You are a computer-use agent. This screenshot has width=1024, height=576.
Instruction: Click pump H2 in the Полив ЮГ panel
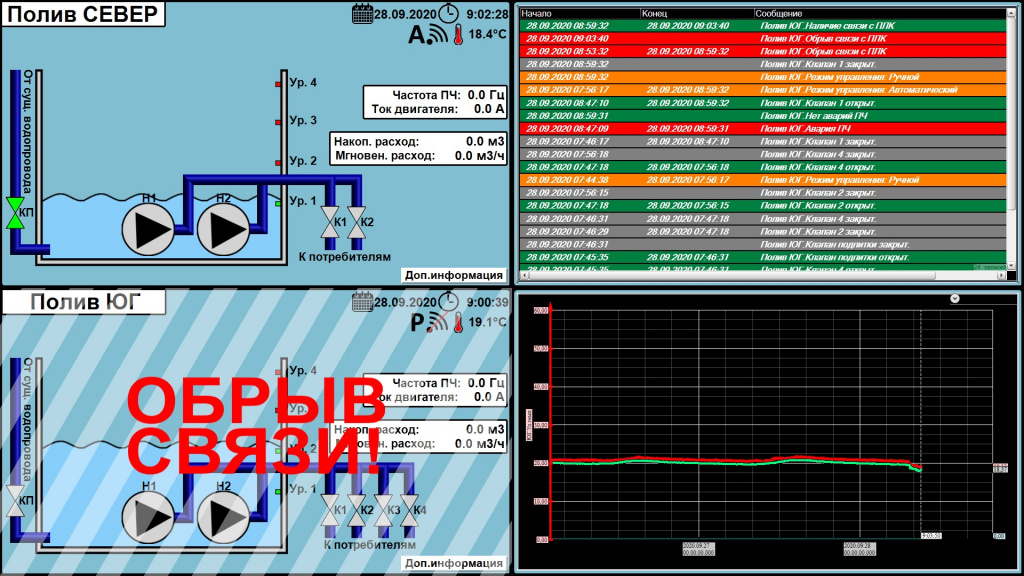click(x=223, y=517)
